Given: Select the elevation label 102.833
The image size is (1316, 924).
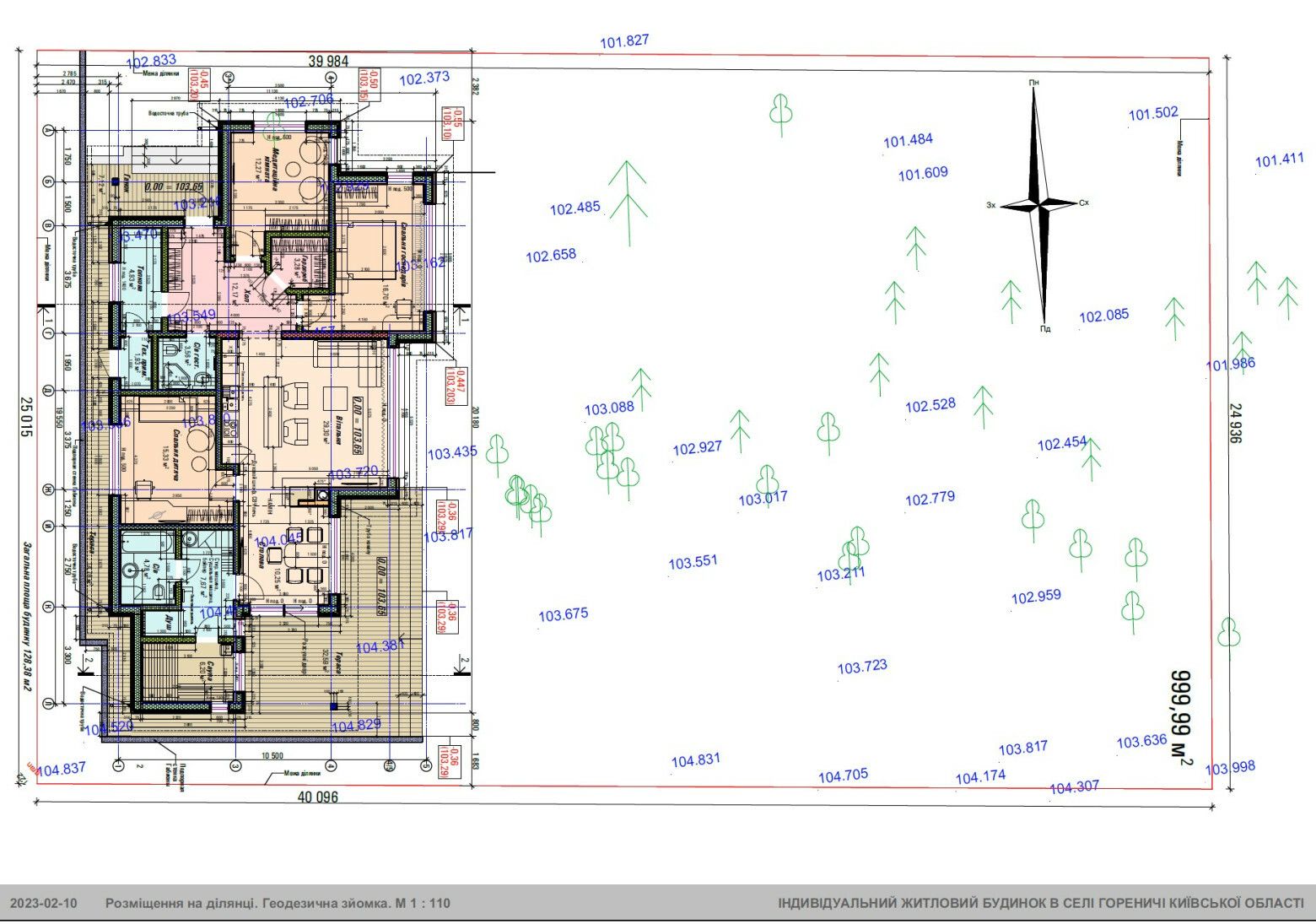Looking at the screenshot, I should coord(152,61).
